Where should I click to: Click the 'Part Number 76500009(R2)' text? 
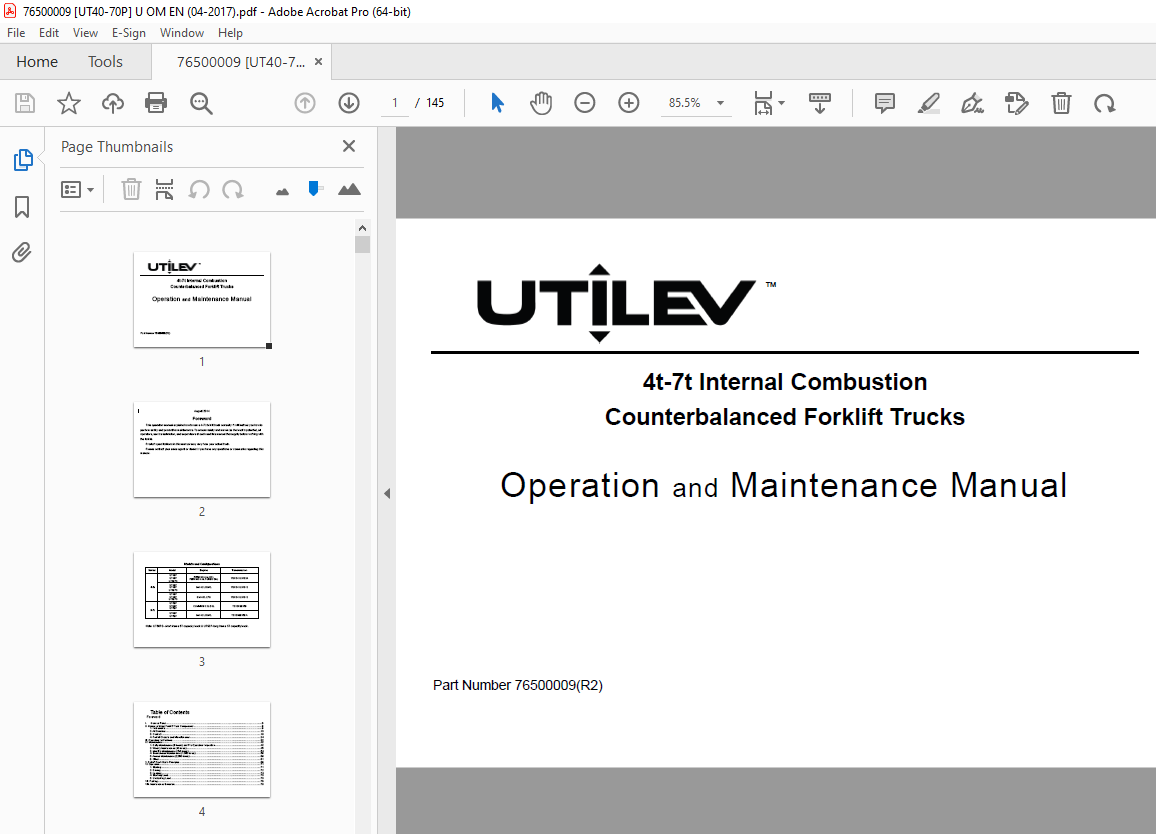[518, 685]
